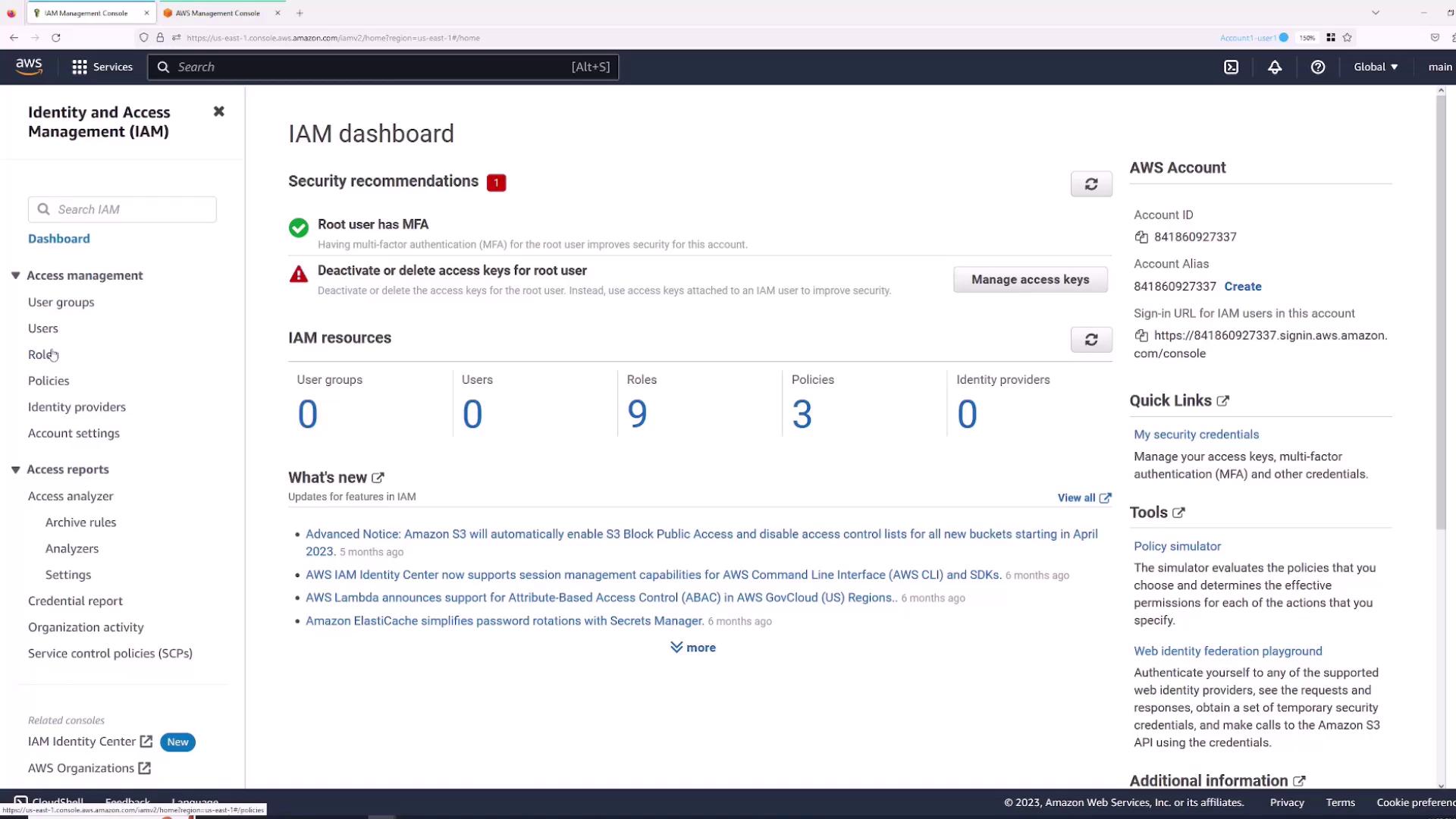Click the help question mark icon
This screenshot has height=819, width=1456.
[1318, 67]
